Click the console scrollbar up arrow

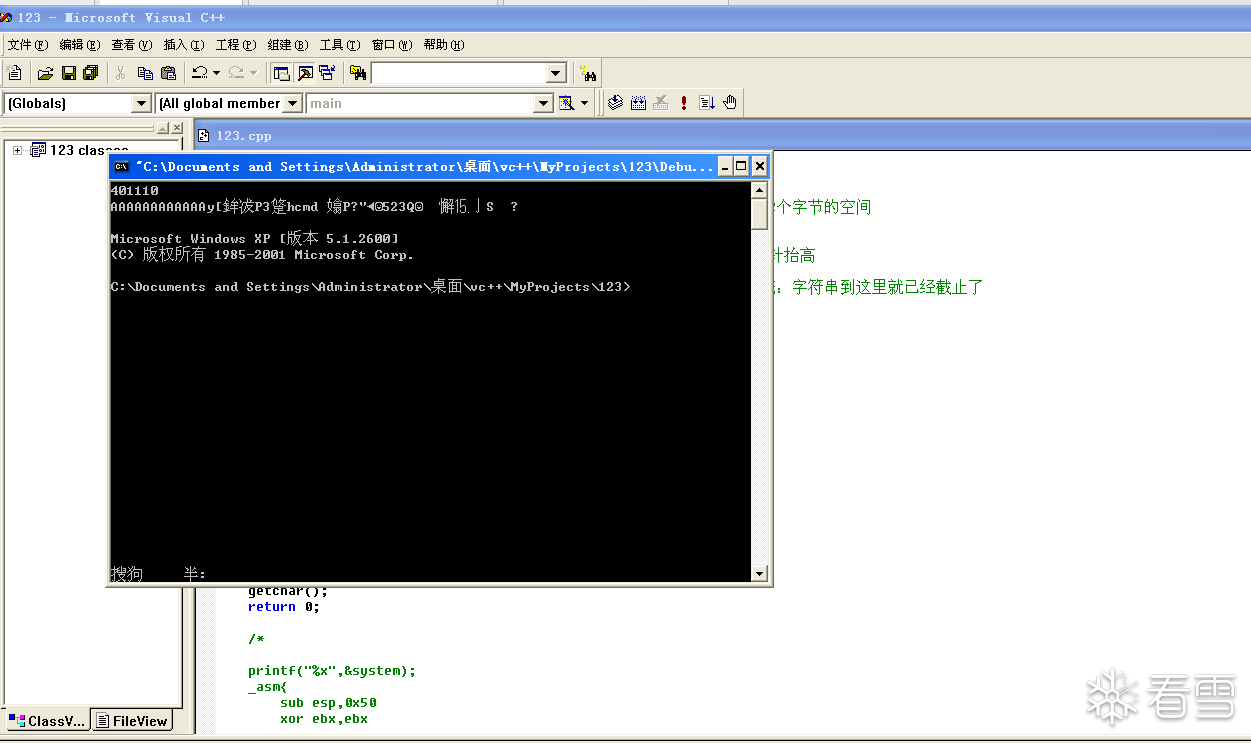(x=759, y=190)
